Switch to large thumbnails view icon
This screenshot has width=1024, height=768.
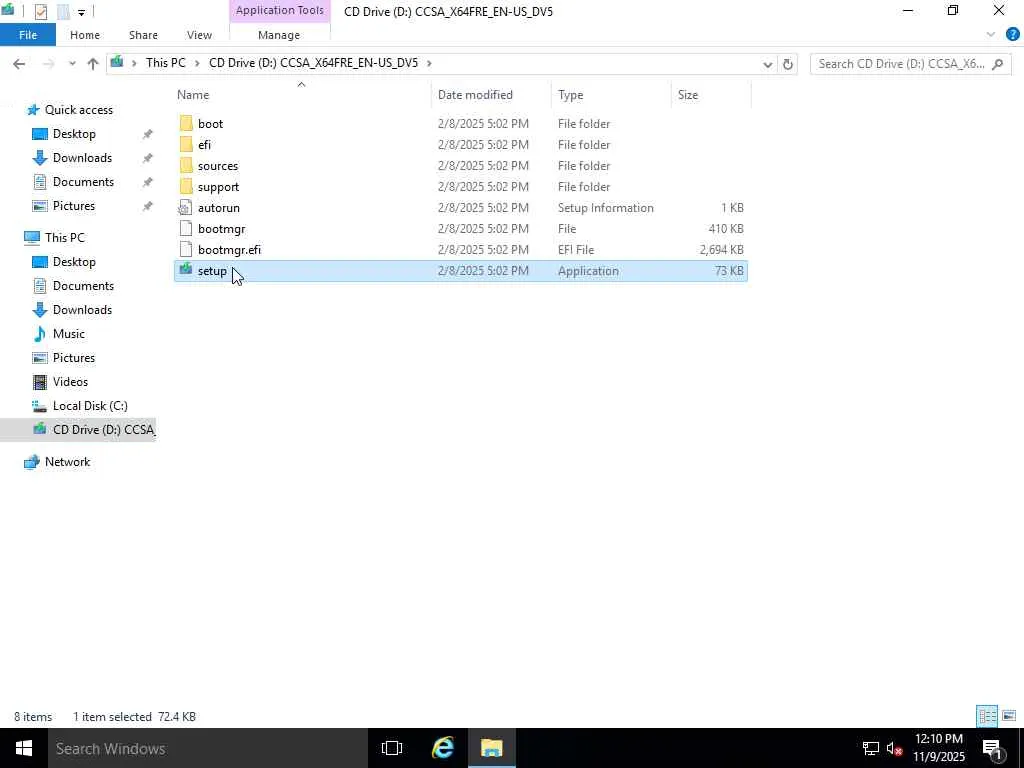coord(1009,716)
